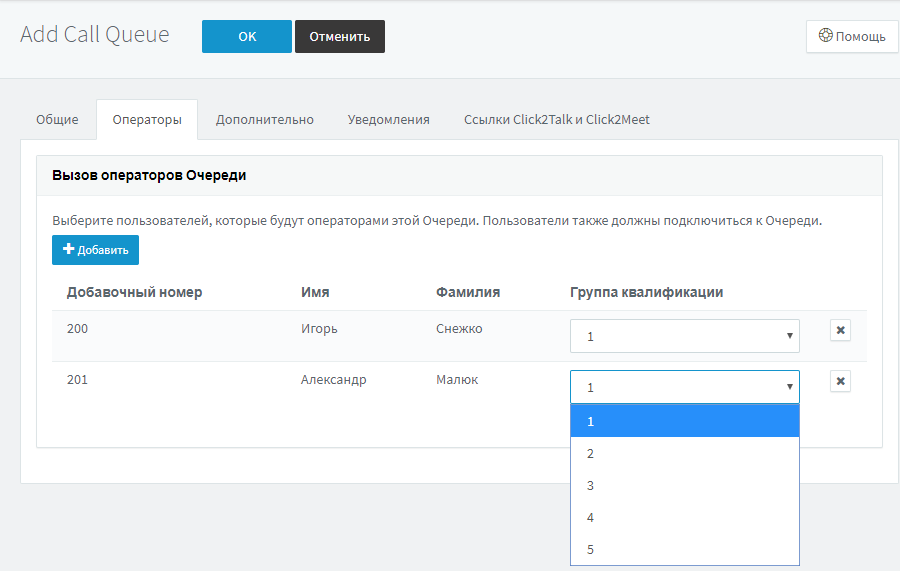Image resolution: width=900 pixels, height=571 pixels.
Task: Select option 5 in dropdown list
Action: [x=685, y=549]
